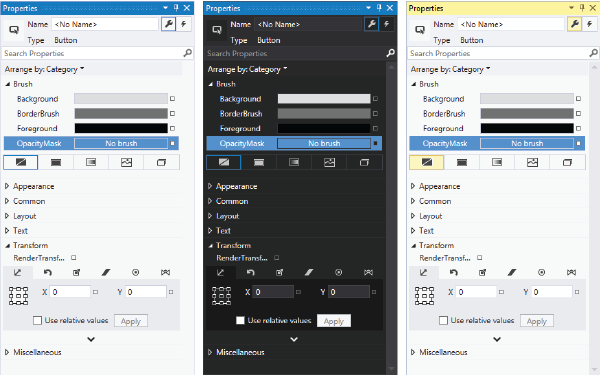The height and width of the screenshot is (375, 600).
Task: Select Flip transform icon in light blue panel
Action: [x=165, y=272]
